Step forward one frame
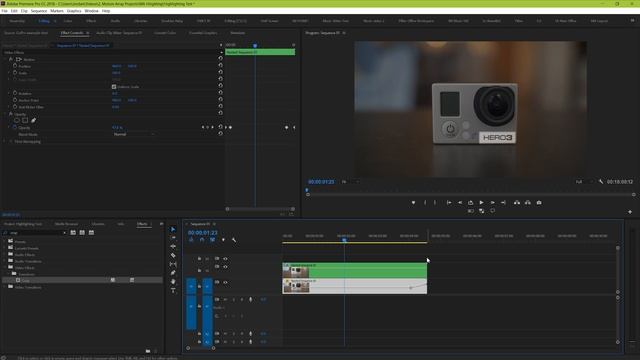Image resolution: width=640 pixels, height=360 pixels. pyautogui.click(x=493, y=202)
